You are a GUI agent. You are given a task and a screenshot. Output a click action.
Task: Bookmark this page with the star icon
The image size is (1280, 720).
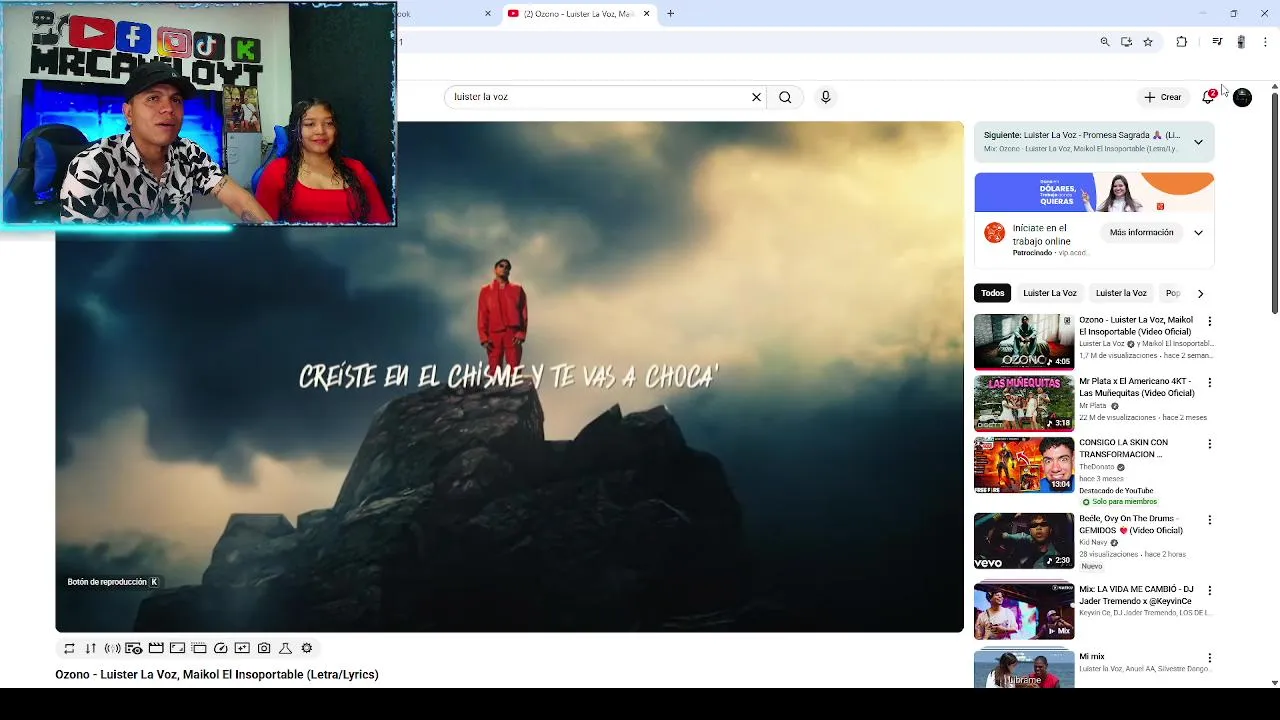[x=1148, y=42]
